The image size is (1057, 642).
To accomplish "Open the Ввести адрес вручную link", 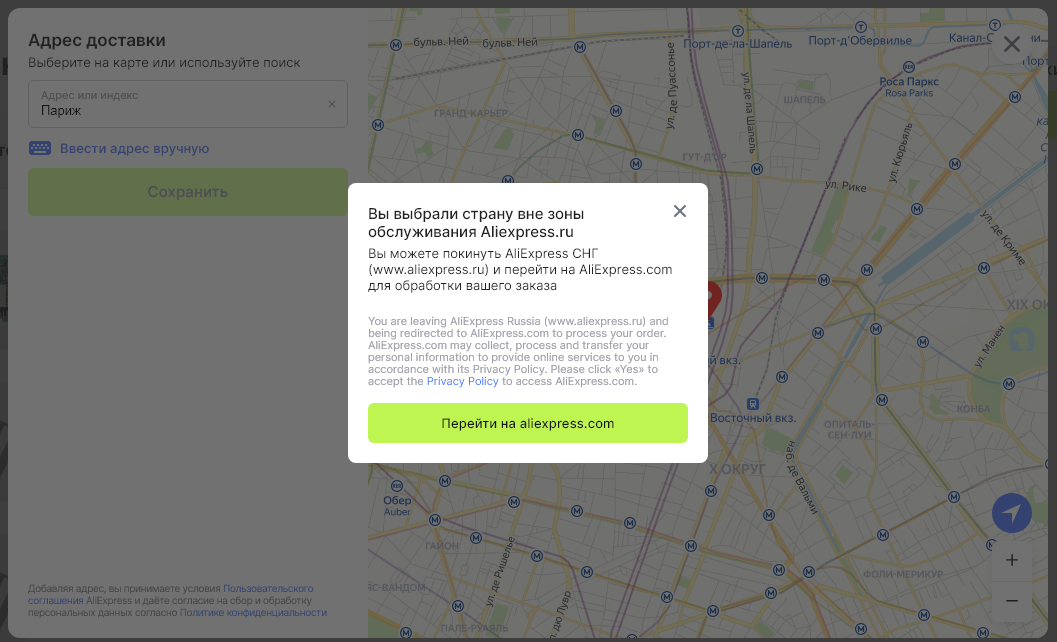I will point(134,148).
